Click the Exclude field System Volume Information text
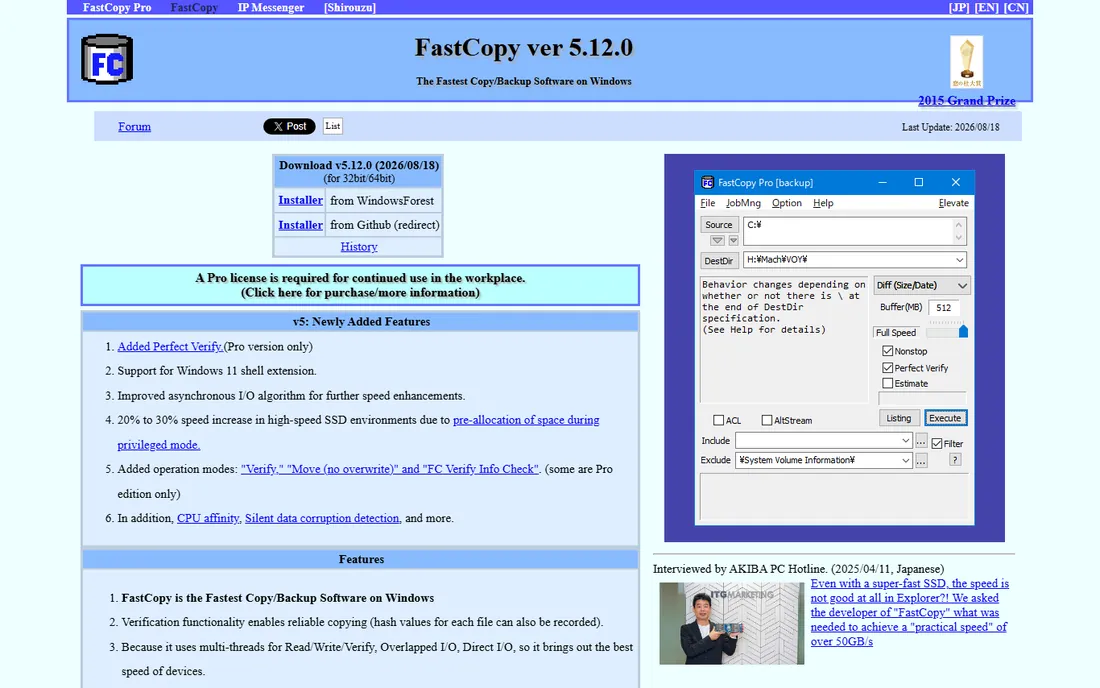 (797, 460)
